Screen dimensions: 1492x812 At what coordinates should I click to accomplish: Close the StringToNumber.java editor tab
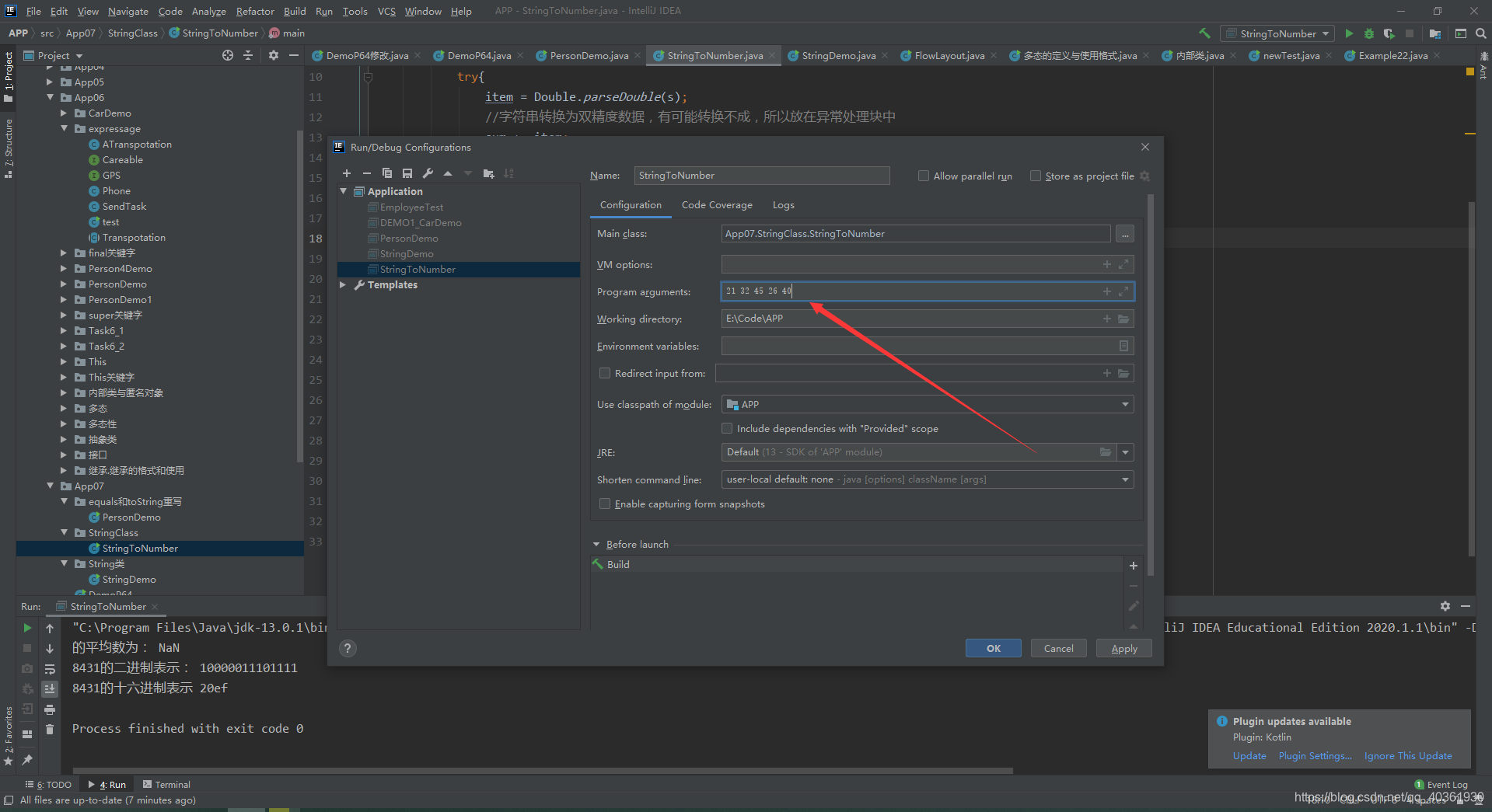[x=772, y=55]
